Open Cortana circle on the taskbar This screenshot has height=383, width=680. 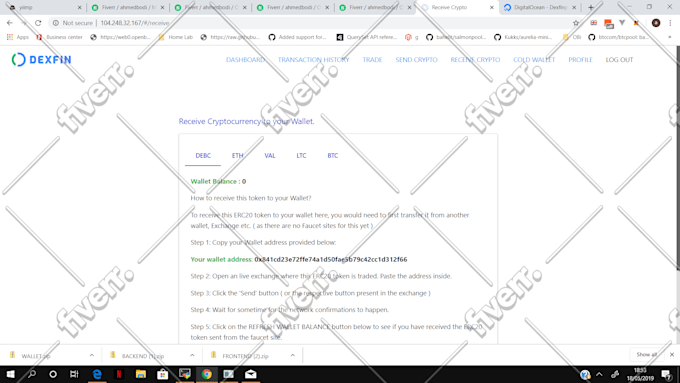tap(53, 374)
